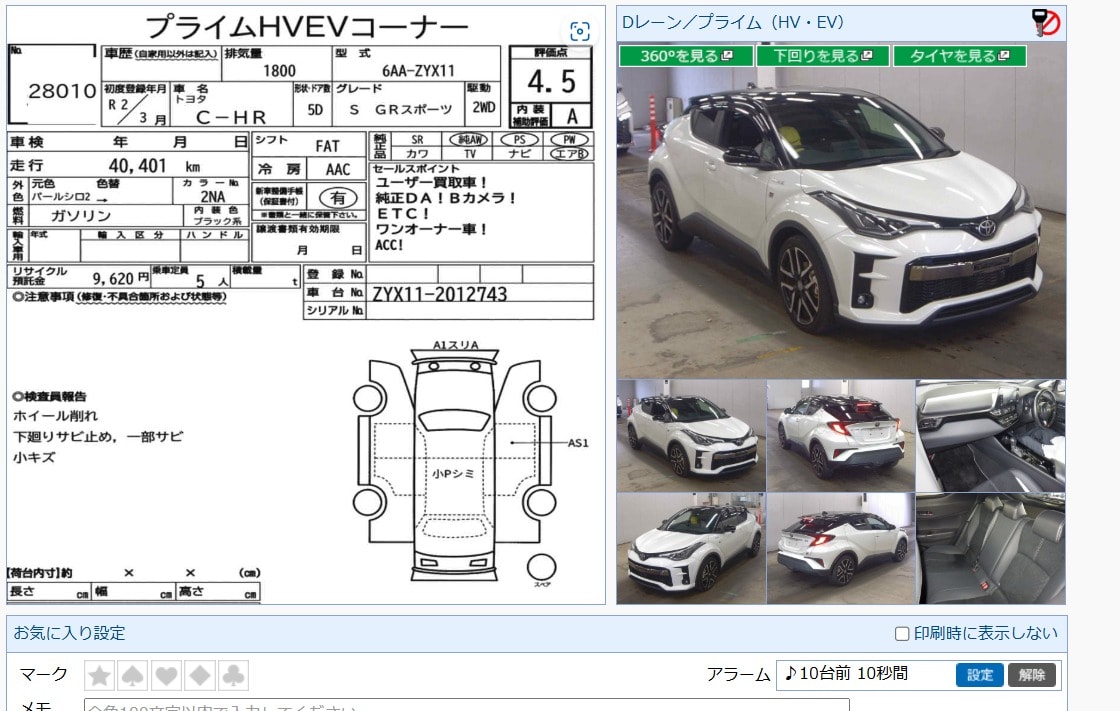Click the 2WD drive value
The height and width of the screenshot is (711, 1120).
(x=484, y=108)
